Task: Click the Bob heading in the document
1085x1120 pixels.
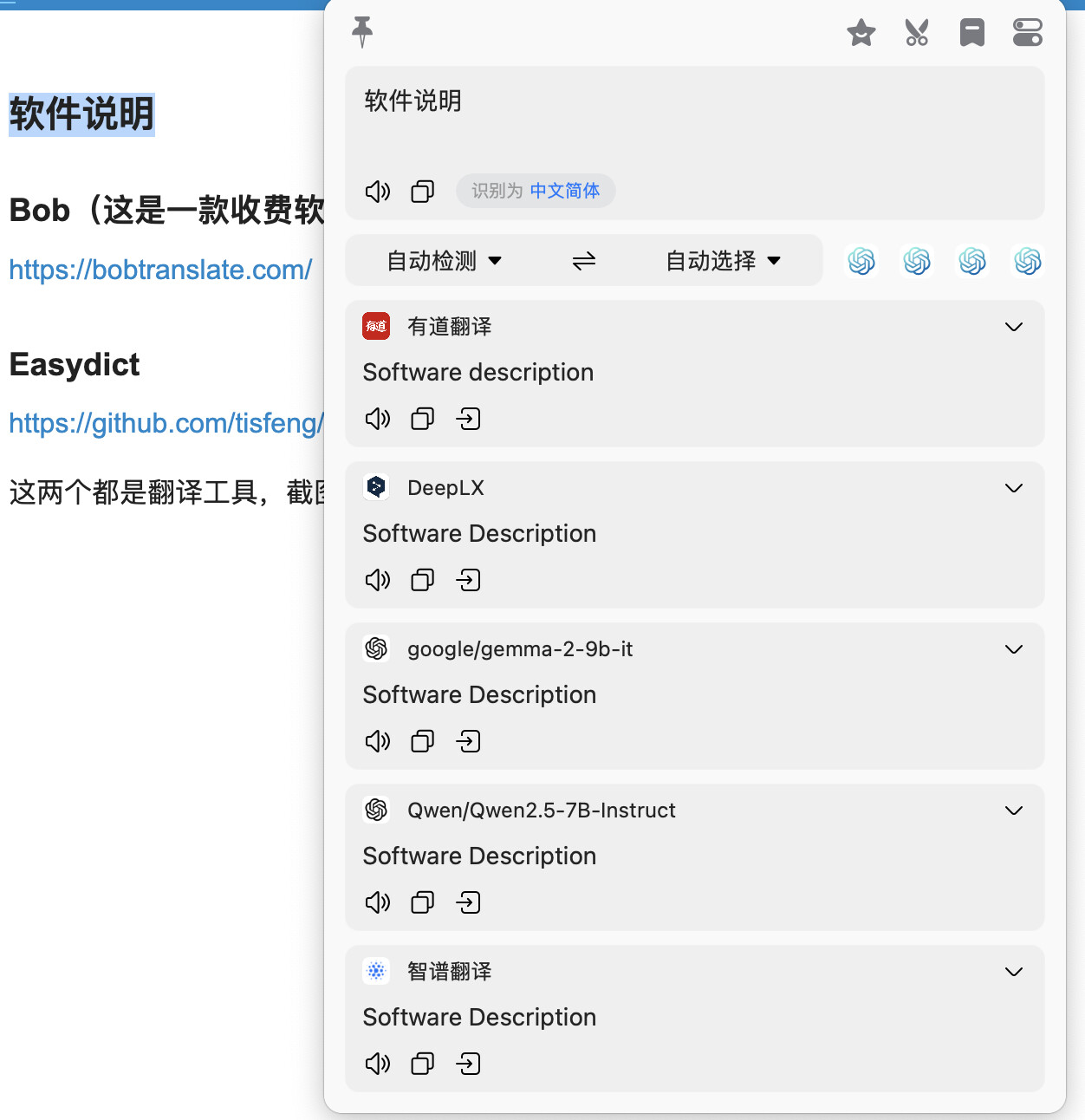Action: point(166,210)
